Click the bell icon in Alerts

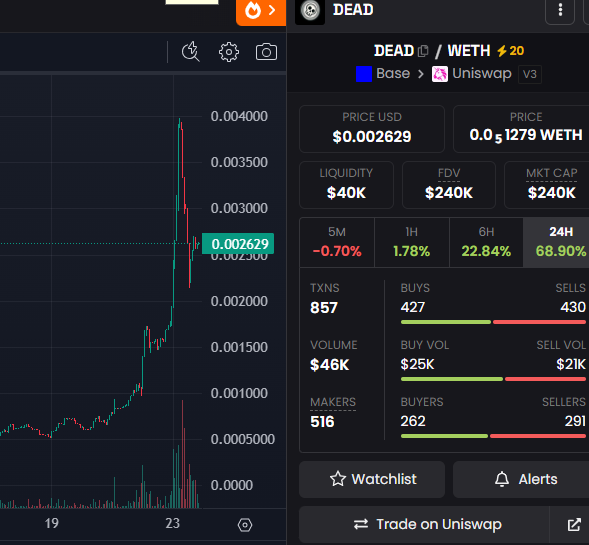pos(502,479)
